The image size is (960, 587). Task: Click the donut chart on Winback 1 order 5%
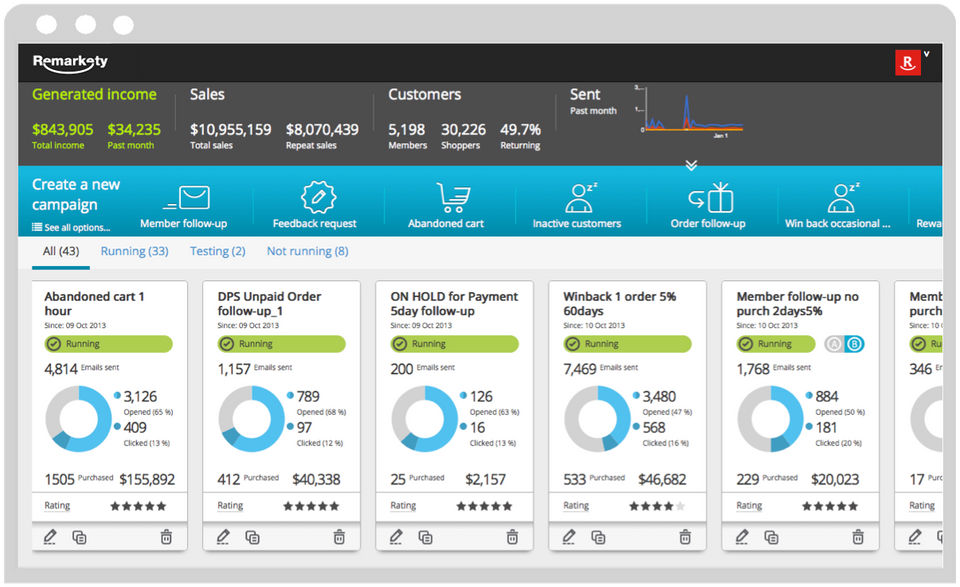[x=597, y=419]
